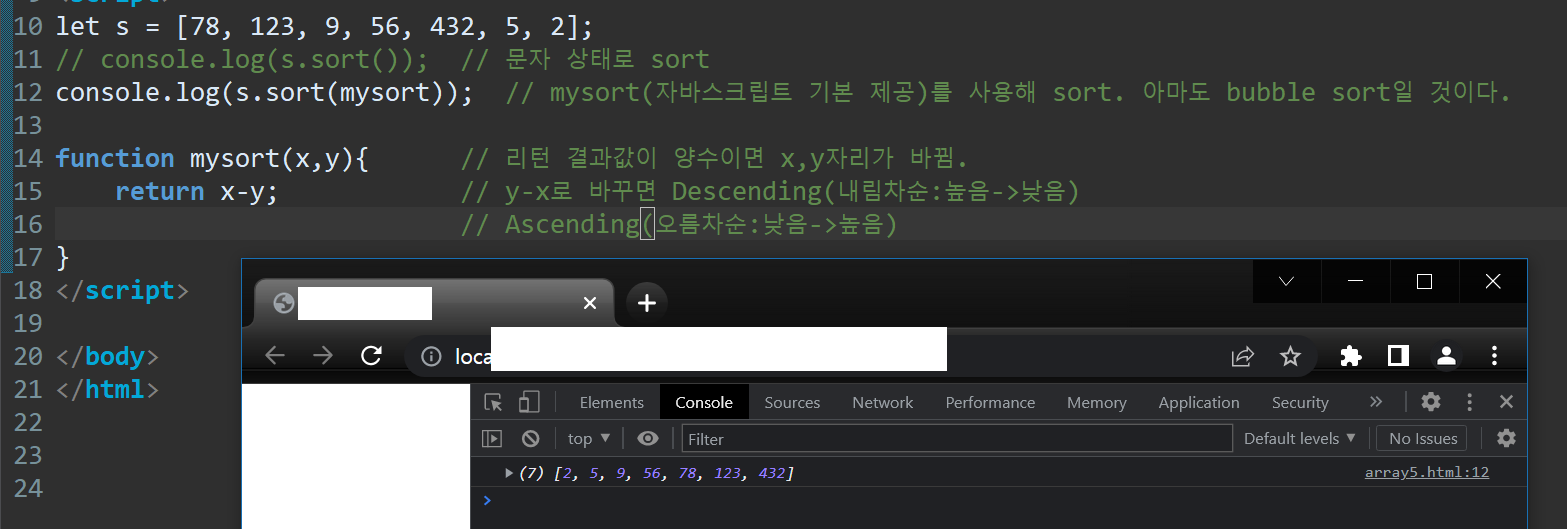Close the current browser tab
Image resolution: width=1567 pixels, height=529 pixels.
(590, 302)
